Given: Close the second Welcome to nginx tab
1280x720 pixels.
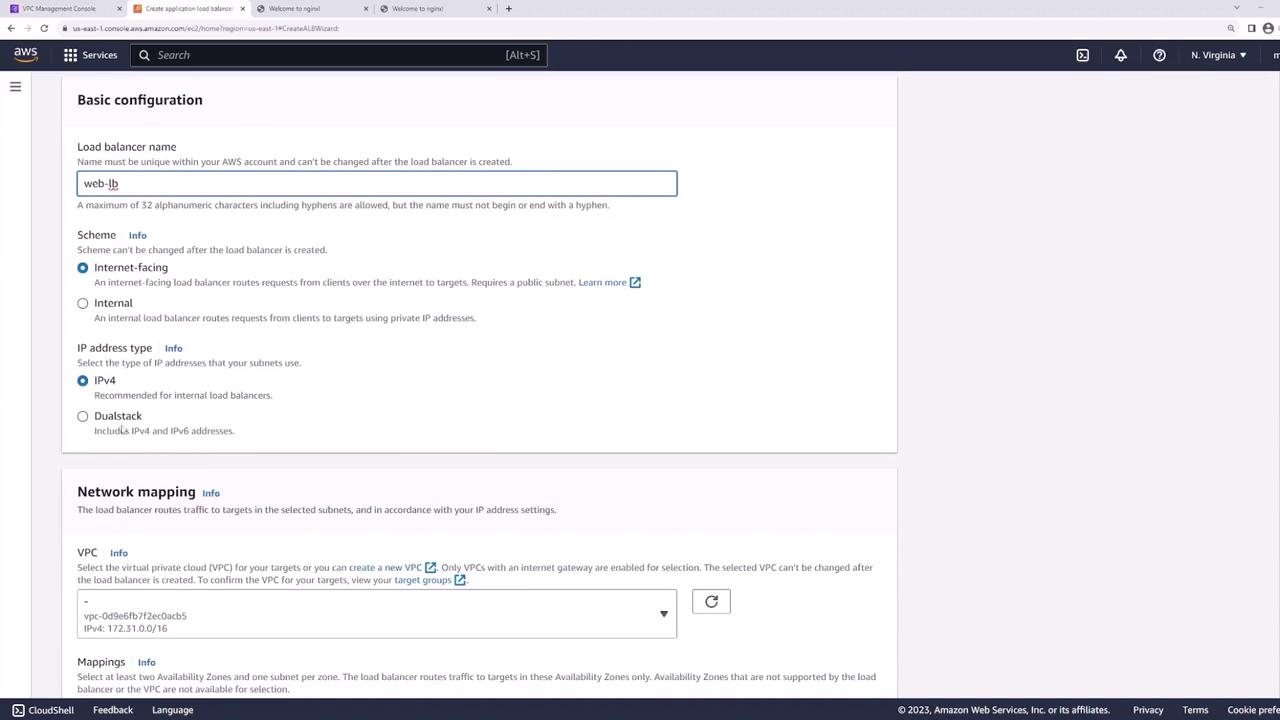Looking at the screenshot, I should click(x=489, y=9).
